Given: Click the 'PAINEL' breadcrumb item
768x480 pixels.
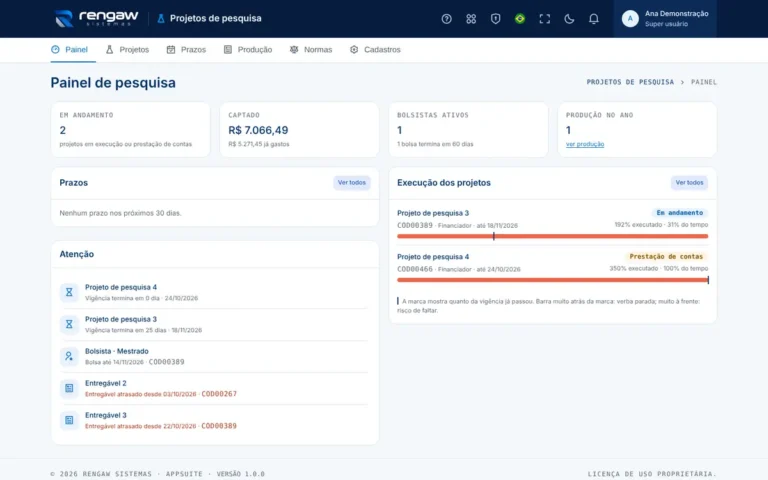Looking at the screenshot, I should pyautogui.click(x=704, y=82).
